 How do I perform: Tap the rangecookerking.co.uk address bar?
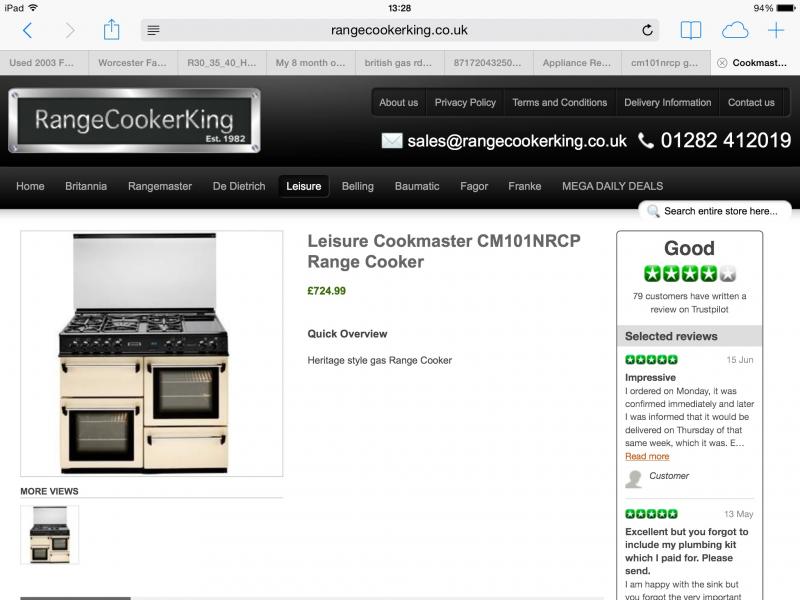click(x=399, y=30)
